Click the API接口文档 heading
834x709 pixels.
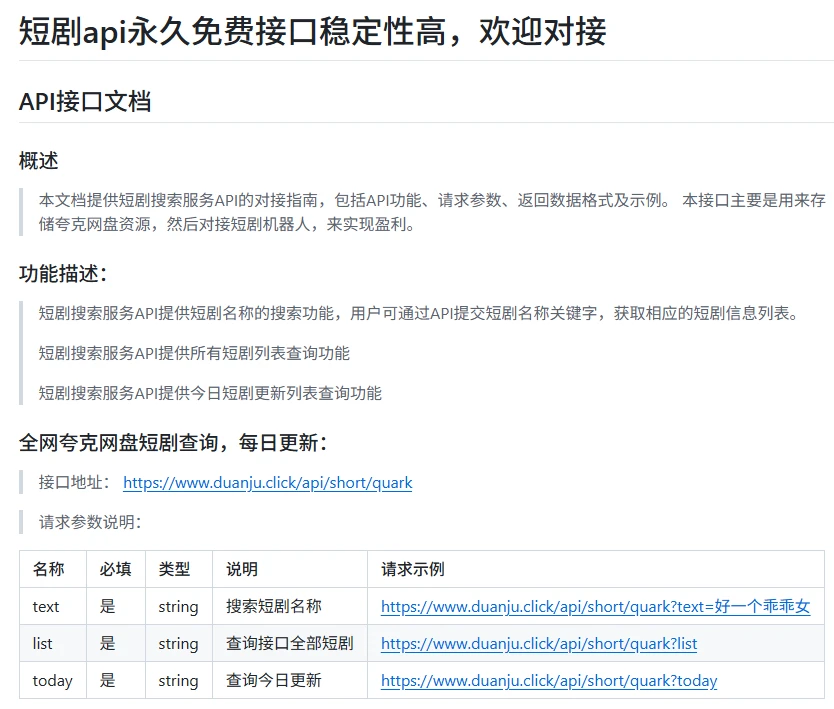tap(85, 101)
